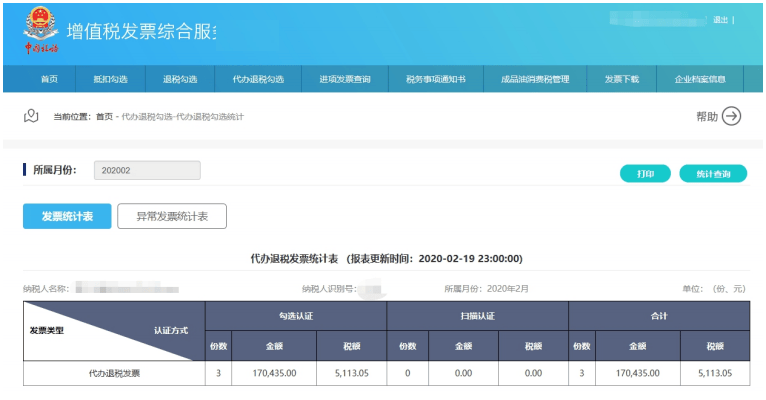Select 成品油消费税管理 menu item
This screenshot has height=400, width=766.
[535, 79]
